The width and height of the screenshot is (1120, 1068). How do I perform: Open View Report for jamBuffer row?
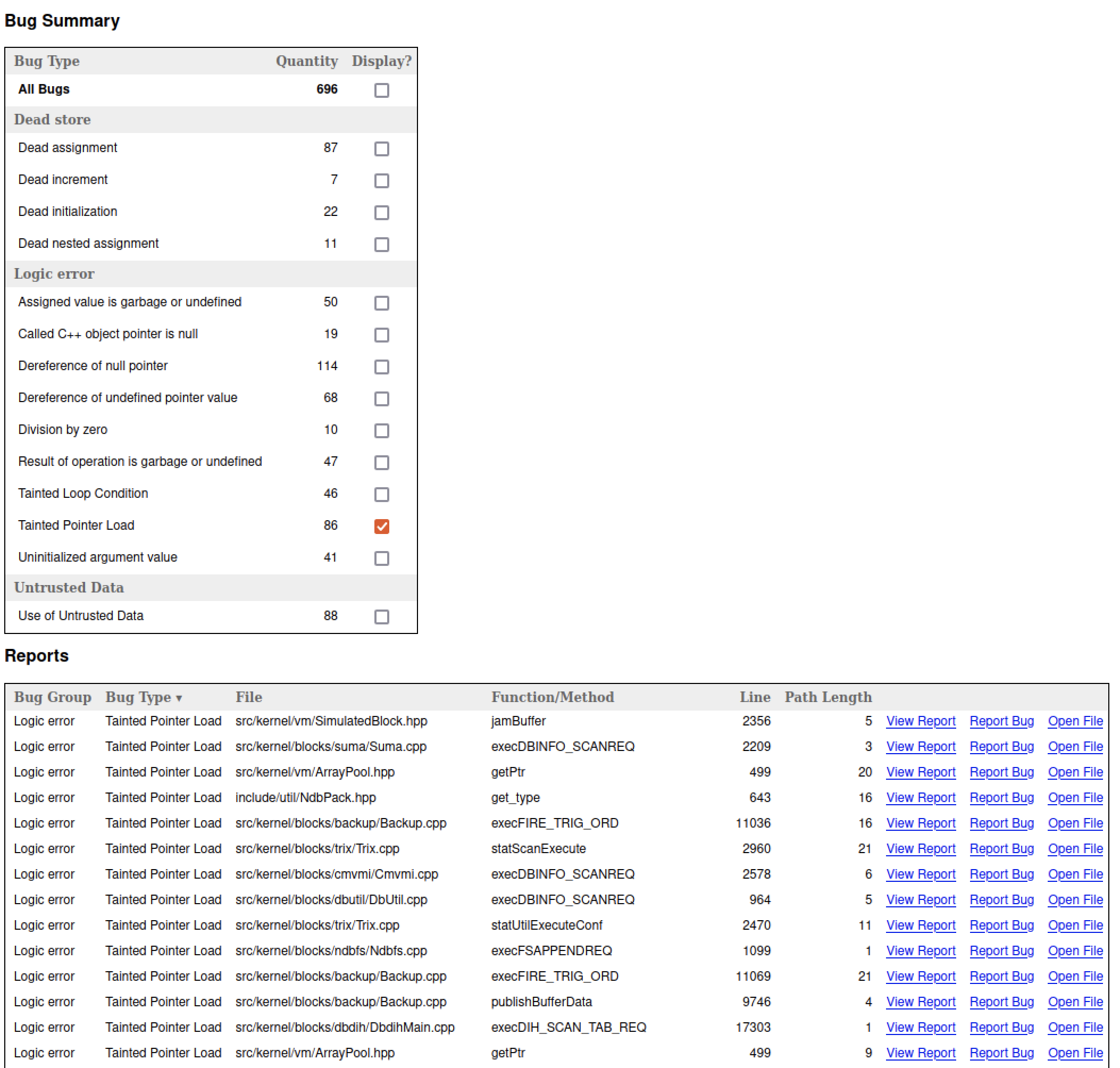point(920,721)
